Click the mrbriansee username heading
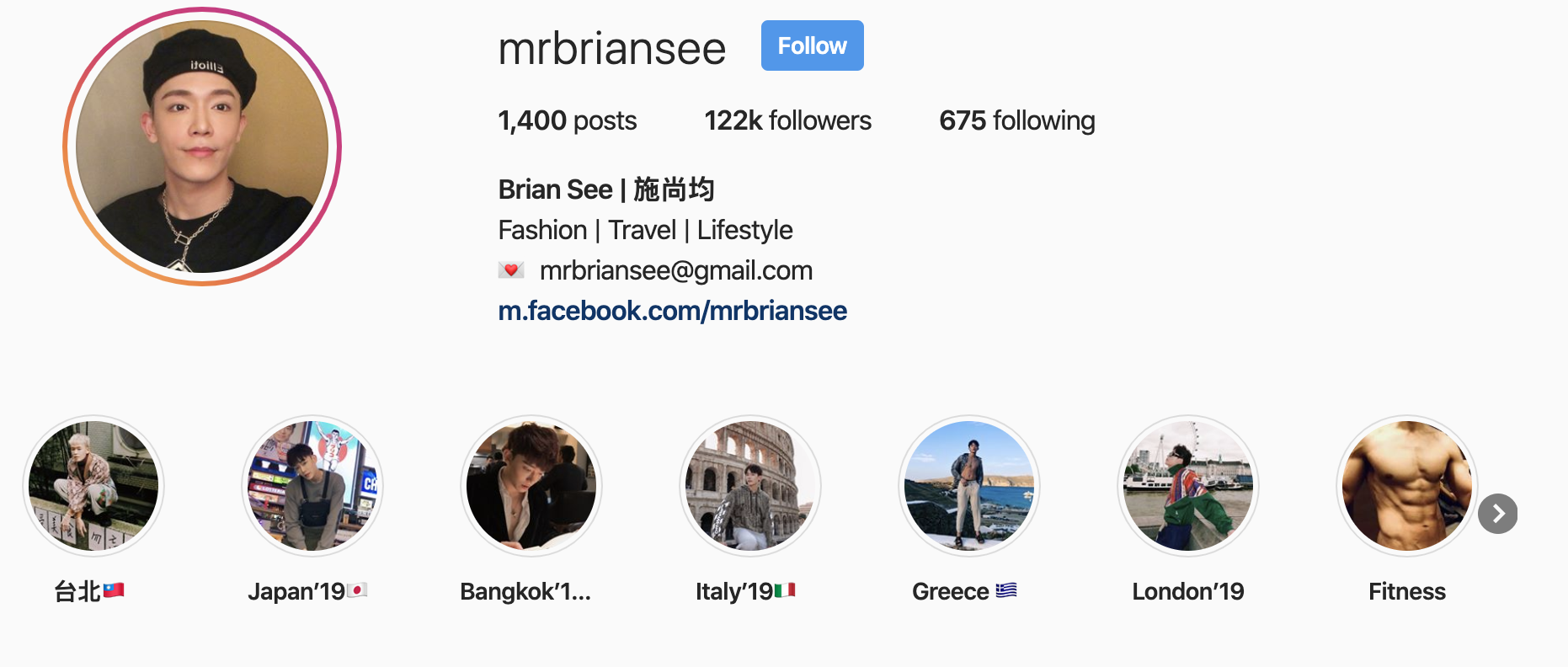 pos(612,48)
